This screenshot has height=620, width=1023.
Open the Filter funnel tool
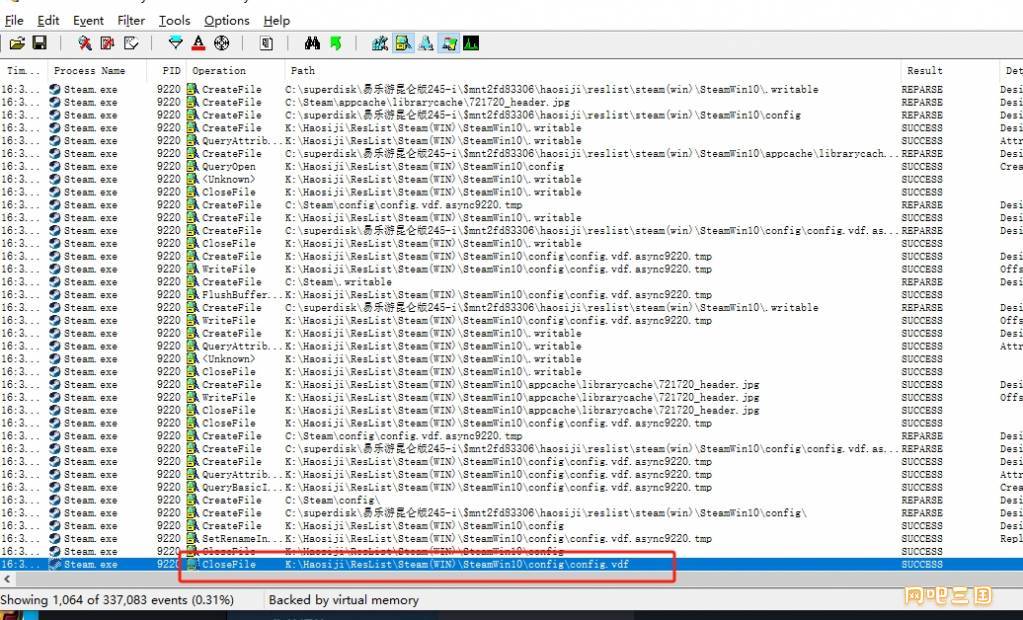pos(176,43)
